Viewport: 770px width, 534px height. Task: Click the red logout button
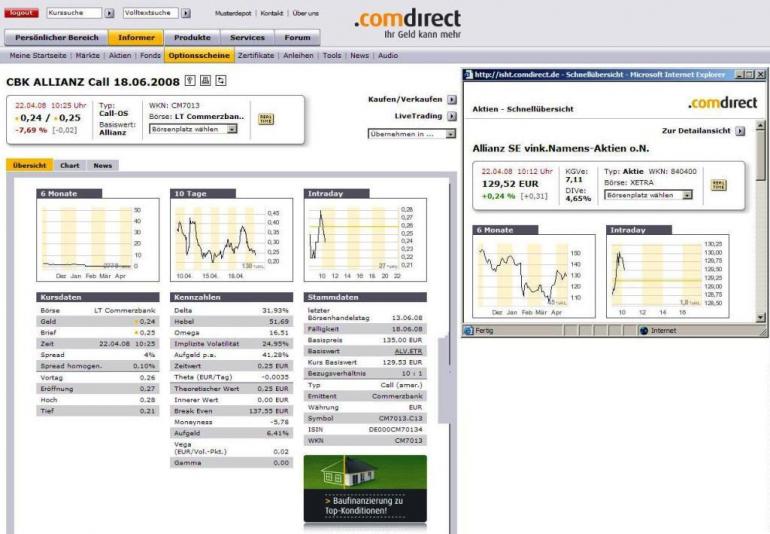(x=21, y=13)
